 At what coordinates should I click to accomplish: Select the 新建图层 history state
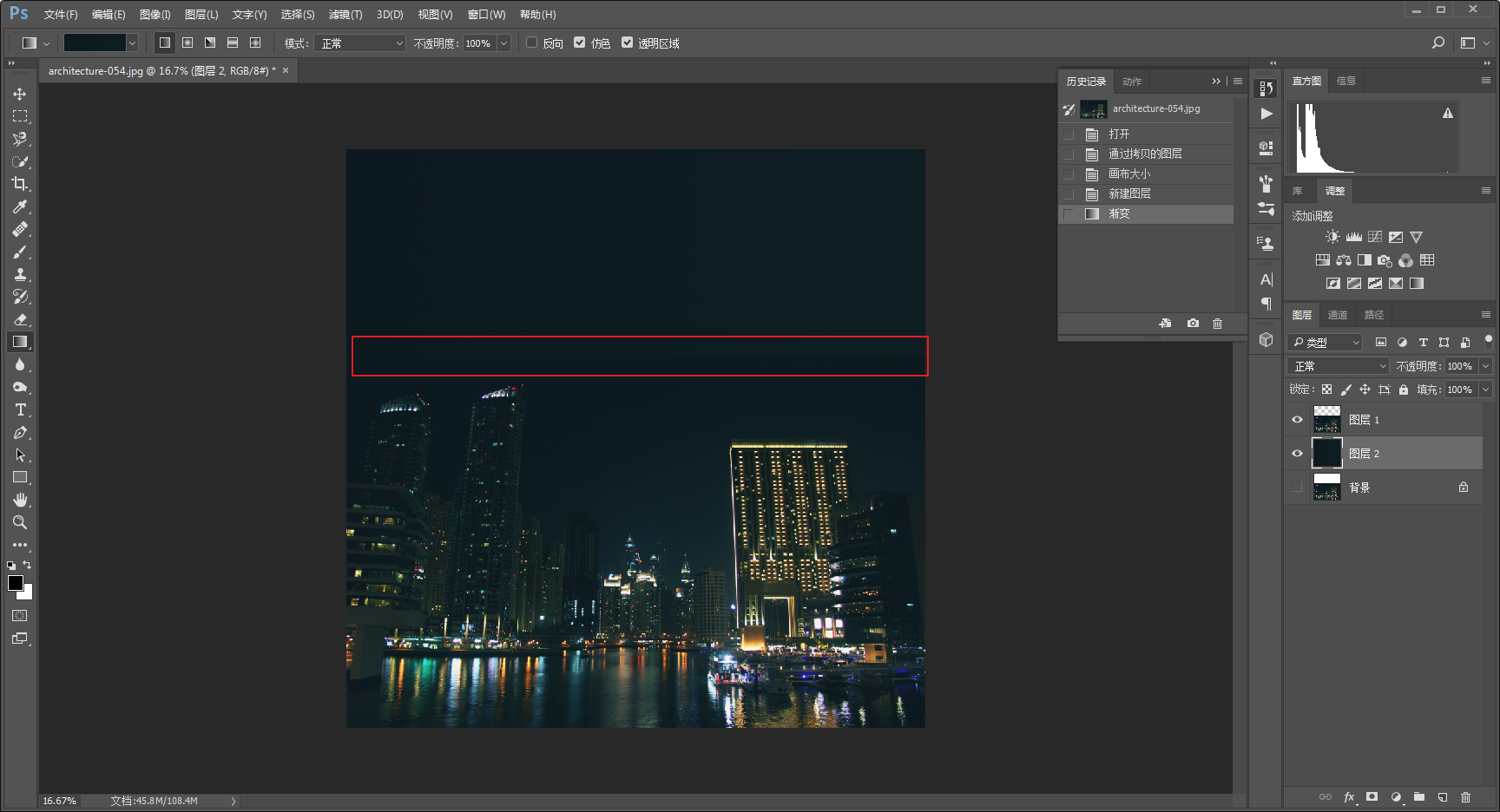pyautogui.click(x=1147, y=193)
